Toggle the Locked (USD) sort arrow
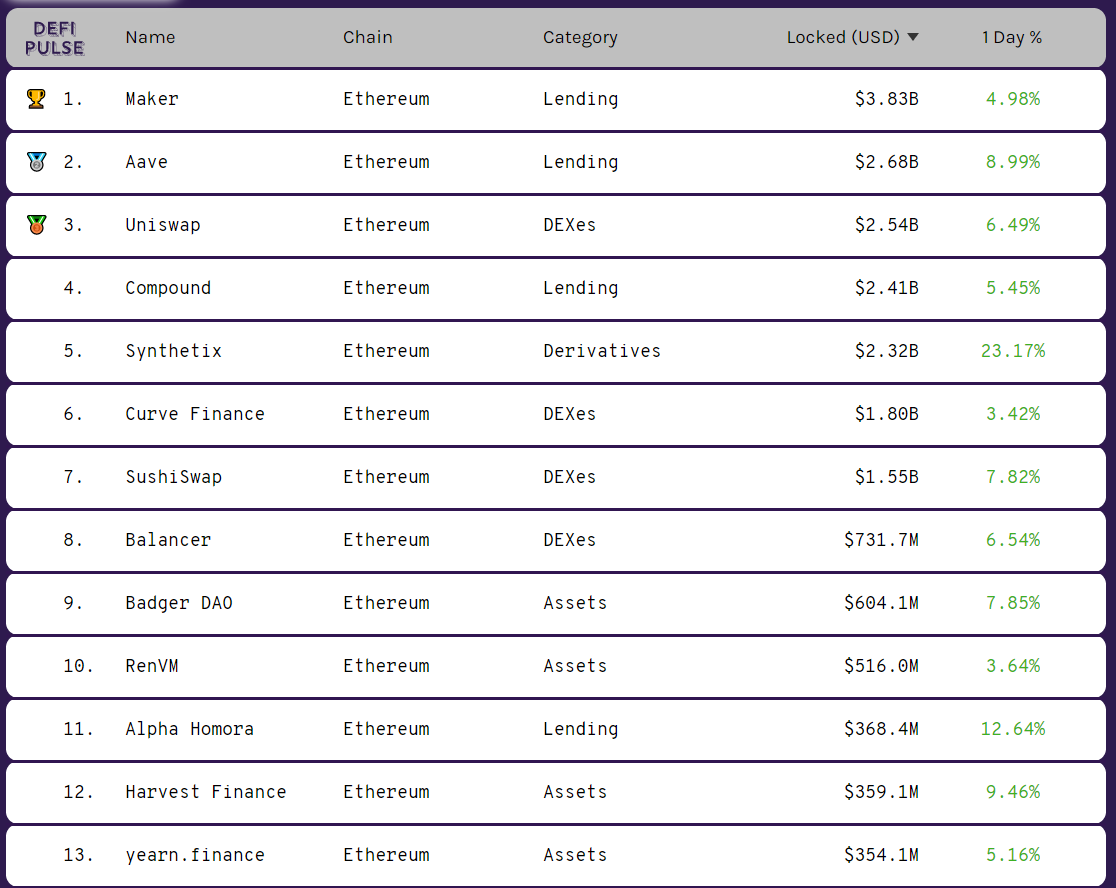Viewport: 1116px width, 888px height. (x=912, y=38)
